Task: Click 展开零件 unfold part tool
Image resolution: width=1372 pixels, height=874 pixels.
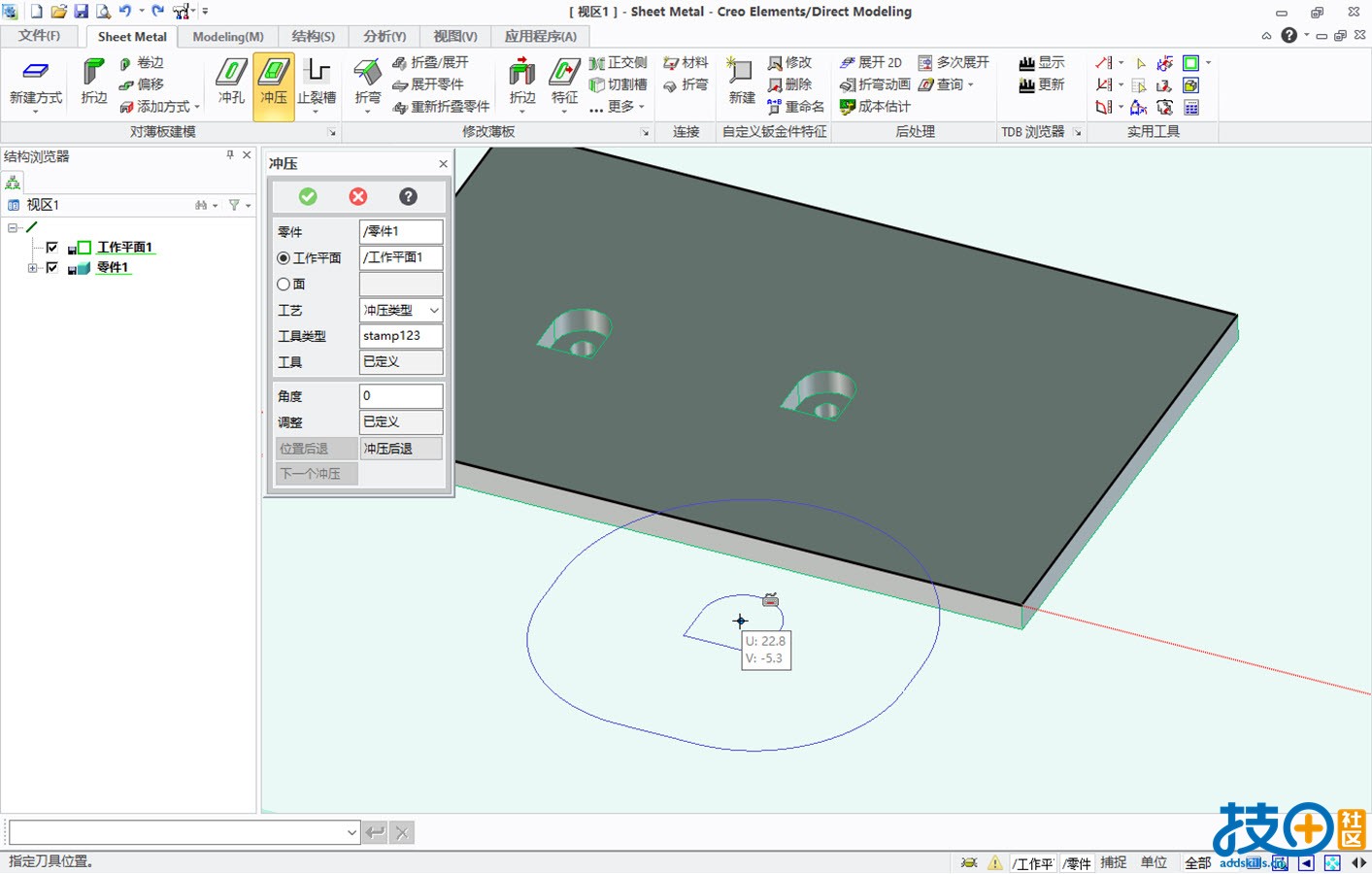Action: [428, 84]
